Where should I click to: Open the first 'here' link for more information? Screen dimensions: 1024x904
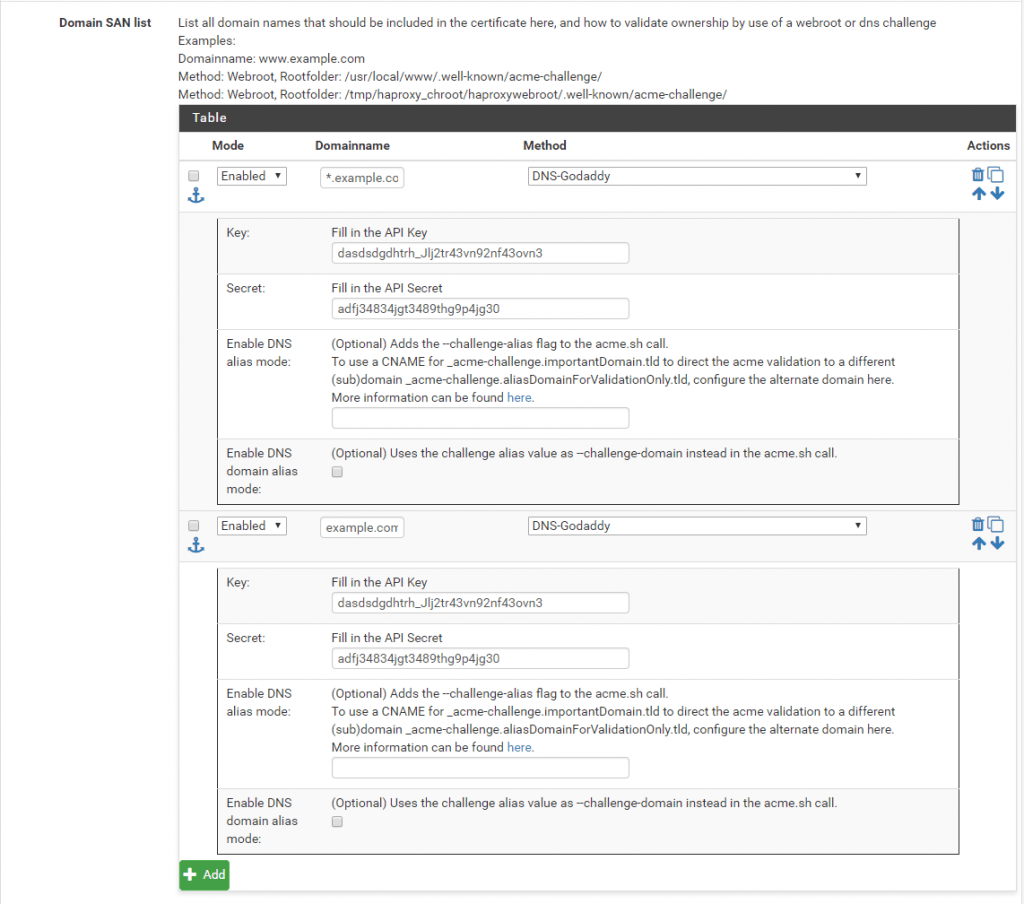pyautogui.click(x=519, y=398)
